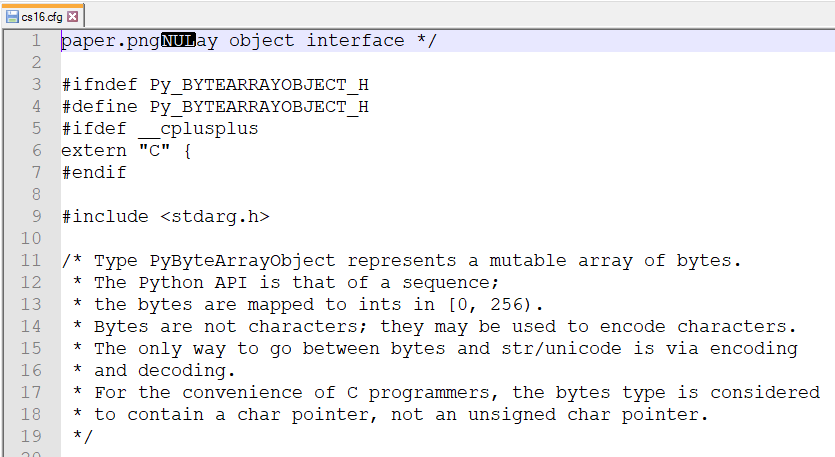The image size is (835, 457).
Task: Click the word 'PyByteArrayObject' on line 11
Action: pyautogui.click(x=242, y=260)
